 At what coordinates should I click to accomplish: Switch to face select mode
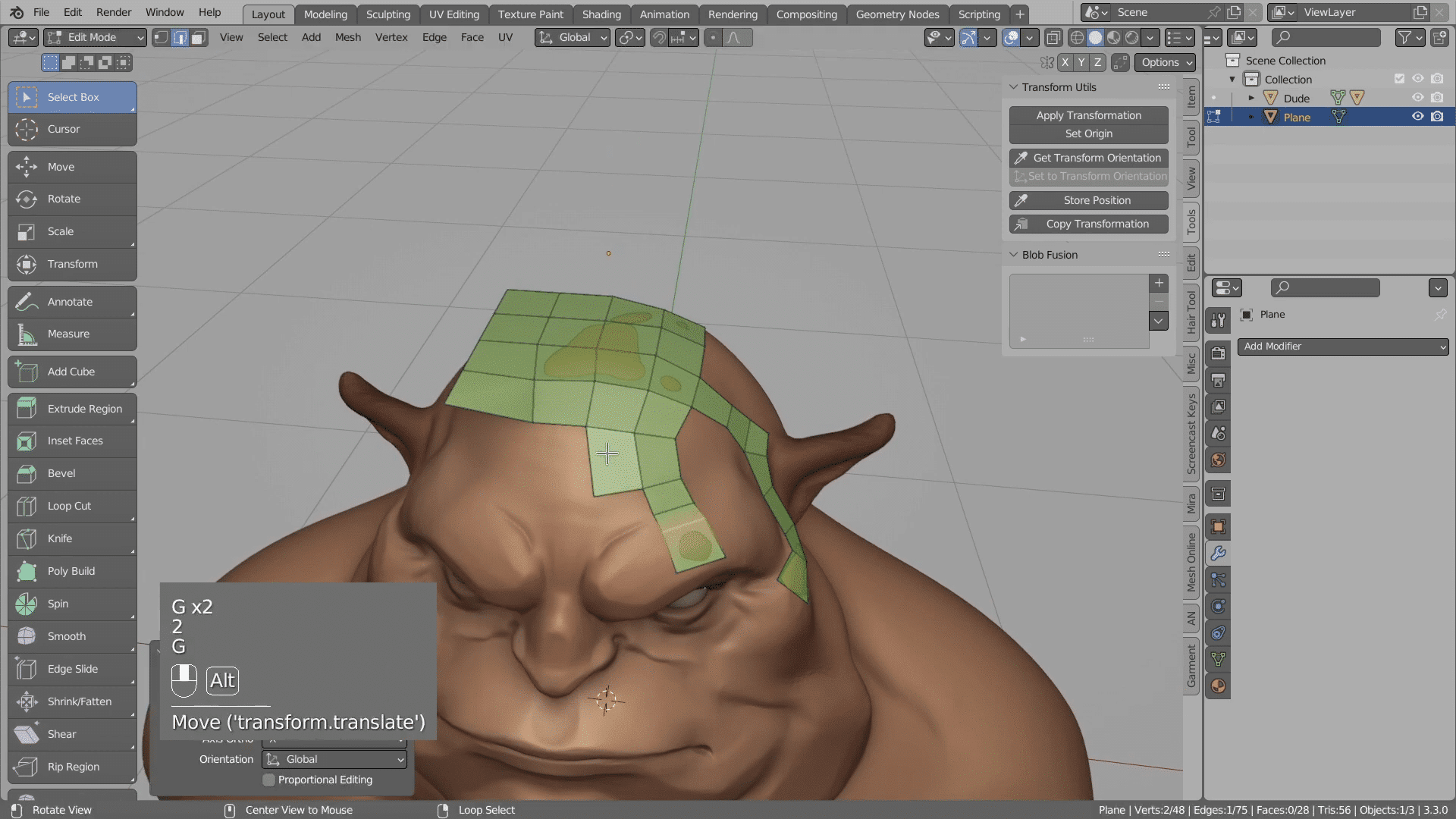pos(199,37)
